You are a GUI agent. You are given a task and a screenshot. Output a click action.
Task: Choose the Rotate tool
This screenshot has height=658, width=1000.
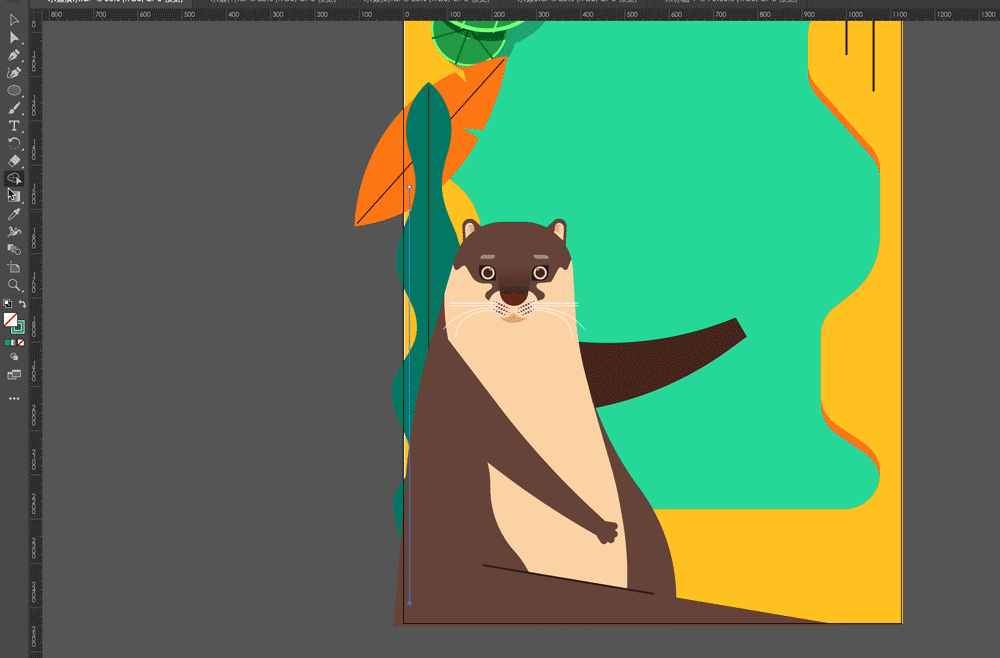[14, 143]
